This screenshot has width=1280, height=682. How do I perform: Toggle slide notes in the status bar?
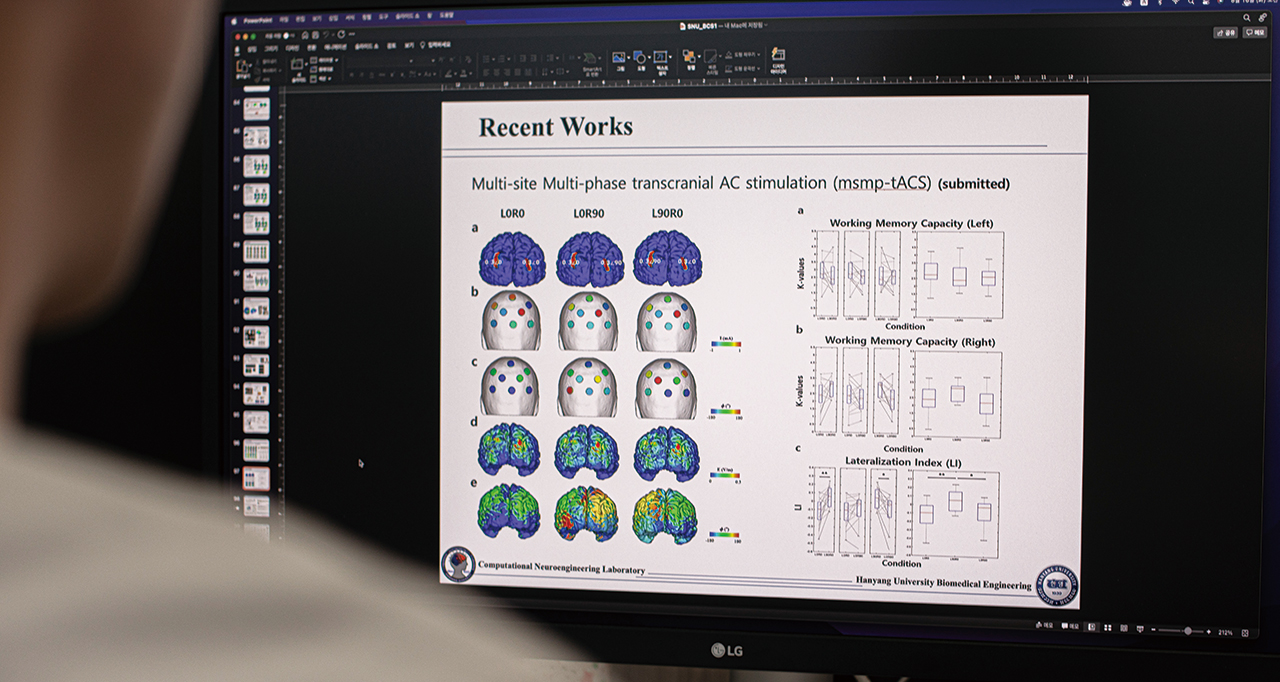click(1044, 625)
